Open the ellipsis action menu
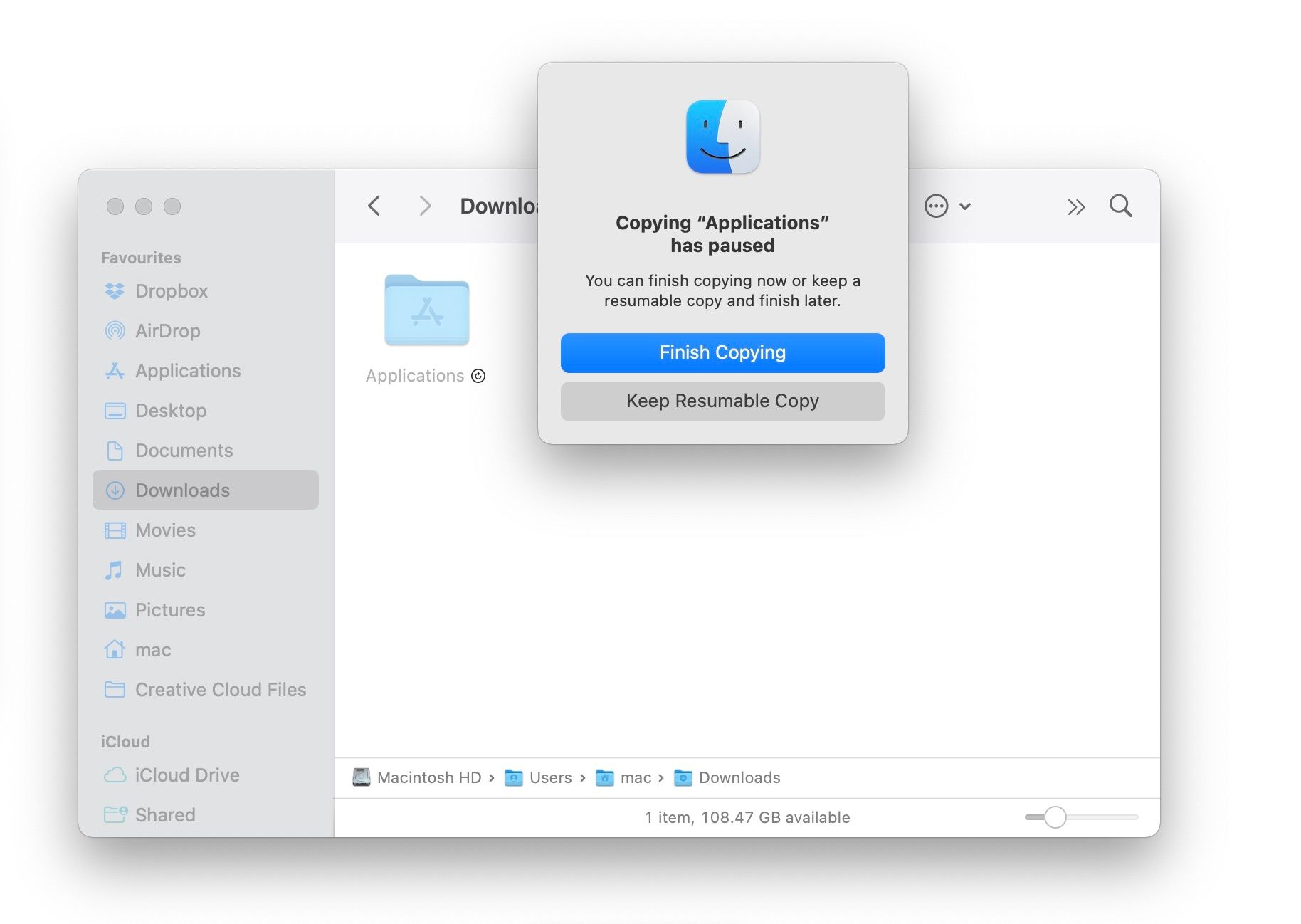1301x924 pixels. pyautogui.click(x=947, y=206)
